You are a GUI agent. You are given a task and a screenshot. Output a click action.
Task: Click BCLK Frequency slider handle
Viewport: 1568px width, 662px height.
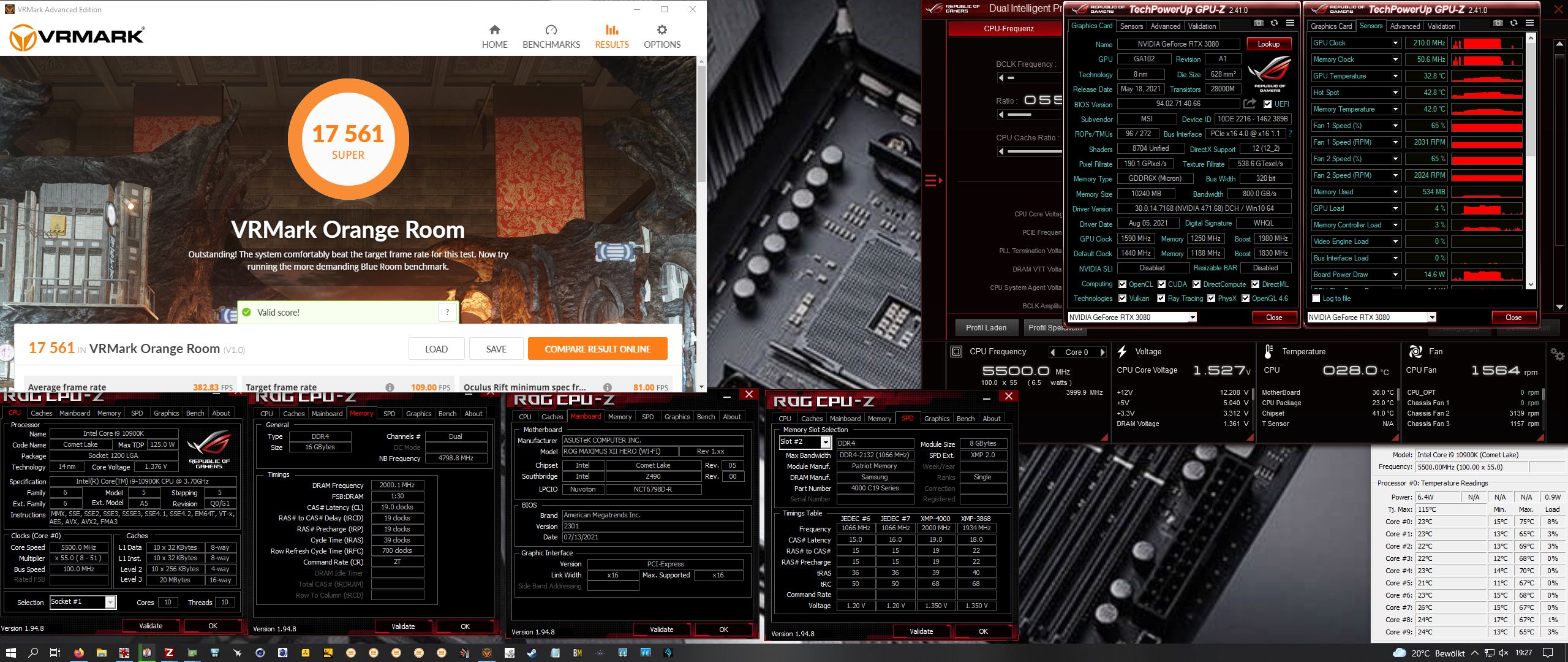tap(1011, 78)
